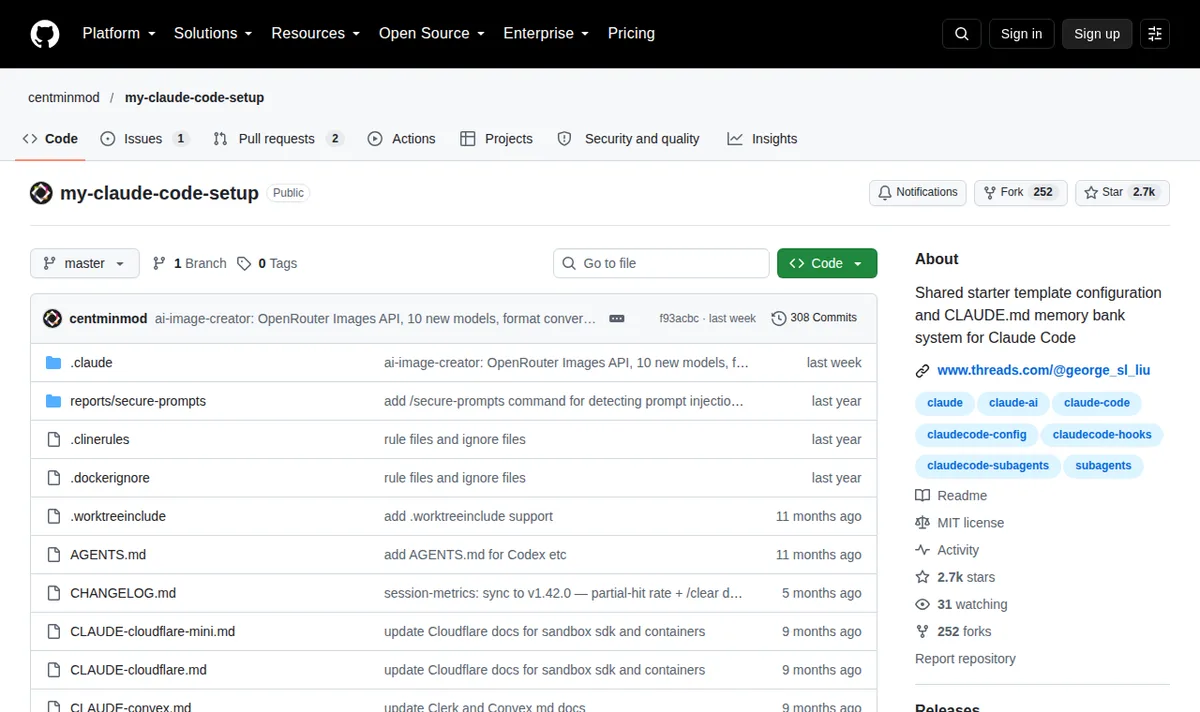Click the Sign in button
The width and height of the screenshot is (1200, 712).
tap(1021, 34)
